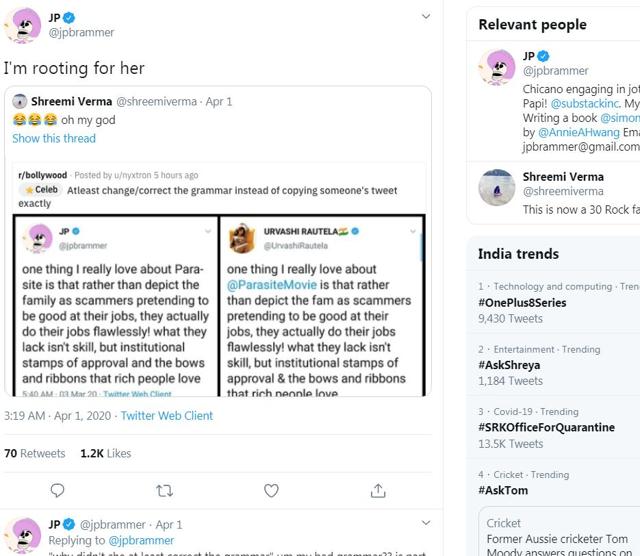
Task: Click JP's profile avatar at tweet top
Action: click(23, 25)
